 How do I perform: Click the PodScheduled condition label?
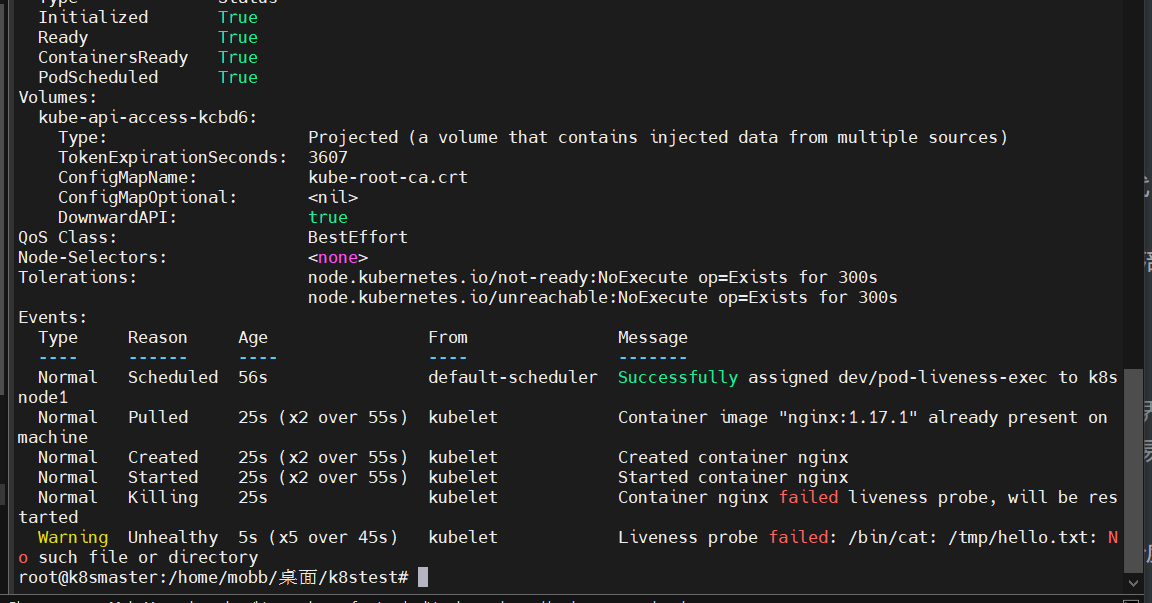97,77
